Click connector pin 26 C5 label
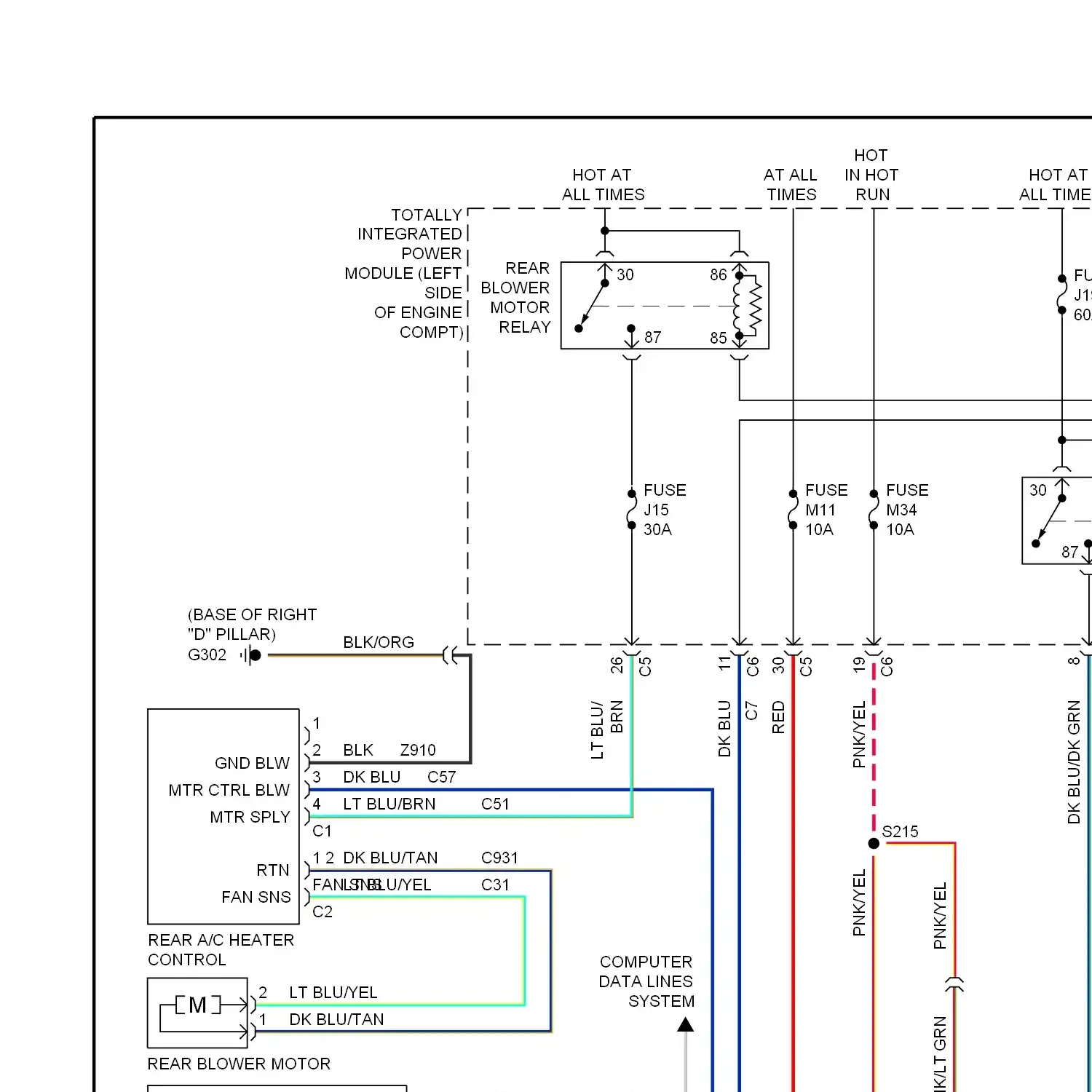Screen dimensions: 1092x1092 (630, 665)
